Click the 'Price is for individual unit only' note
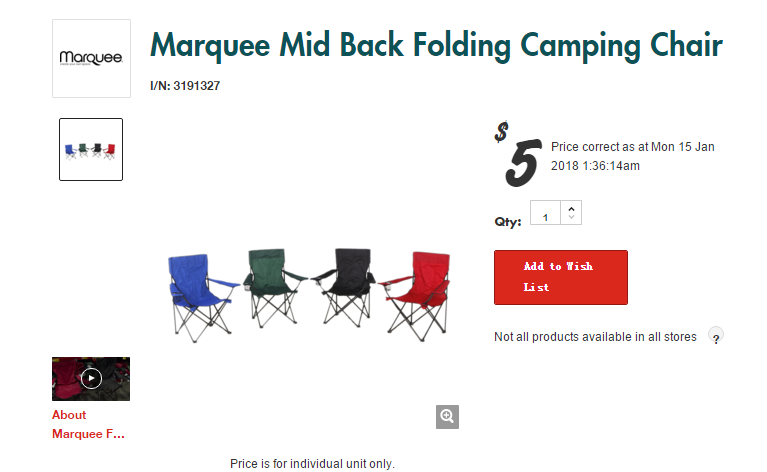The width and height of the screenshot is (767, 472). click(x=312, y=463)
